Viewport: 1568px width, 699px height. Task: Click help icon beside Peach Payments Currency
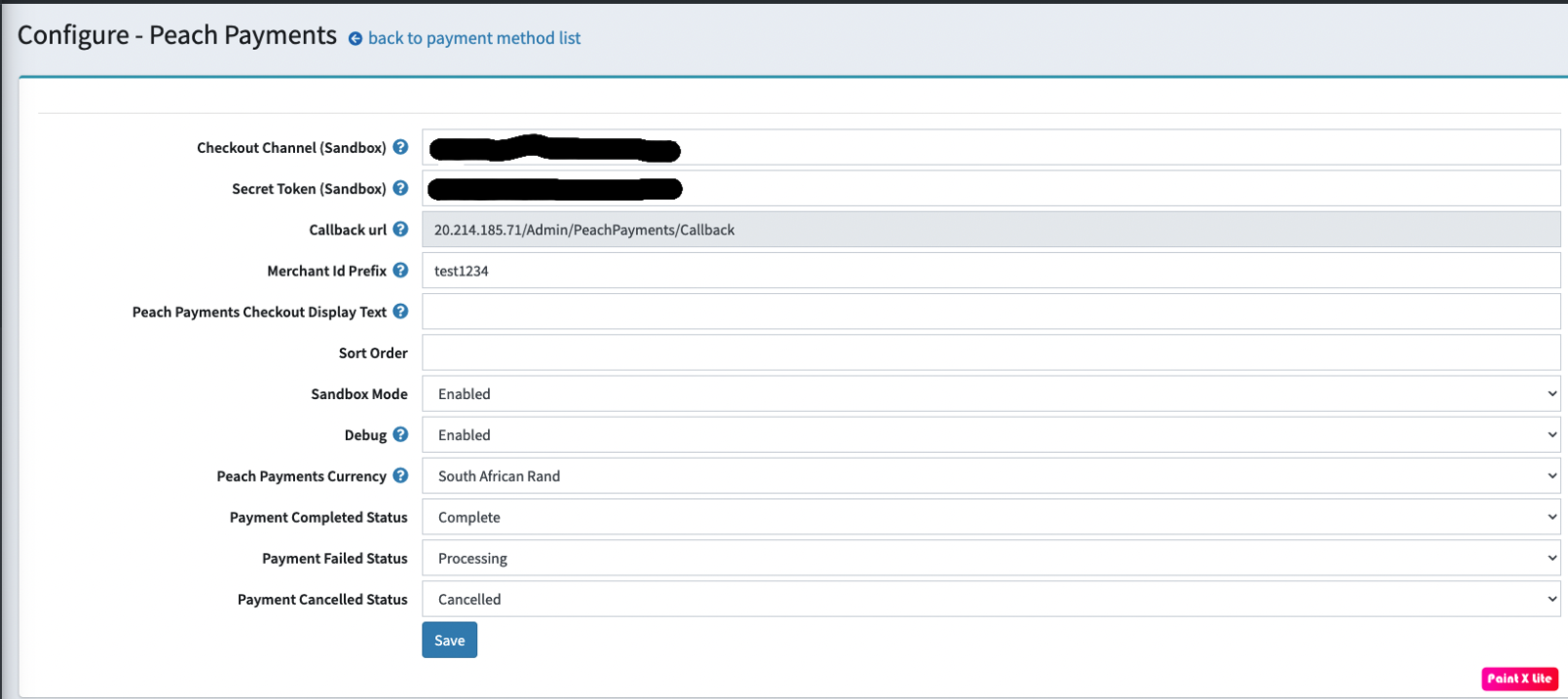(401, 475)
